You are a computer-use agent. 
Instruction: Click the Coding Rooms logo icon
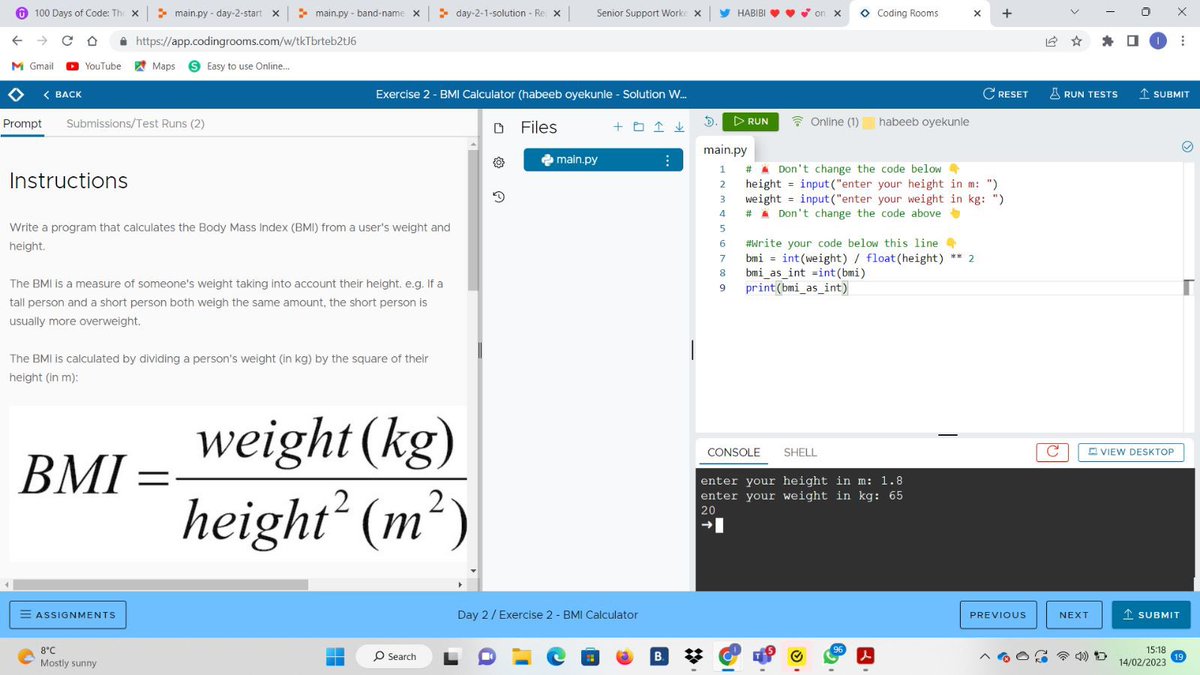click(16, 94)
